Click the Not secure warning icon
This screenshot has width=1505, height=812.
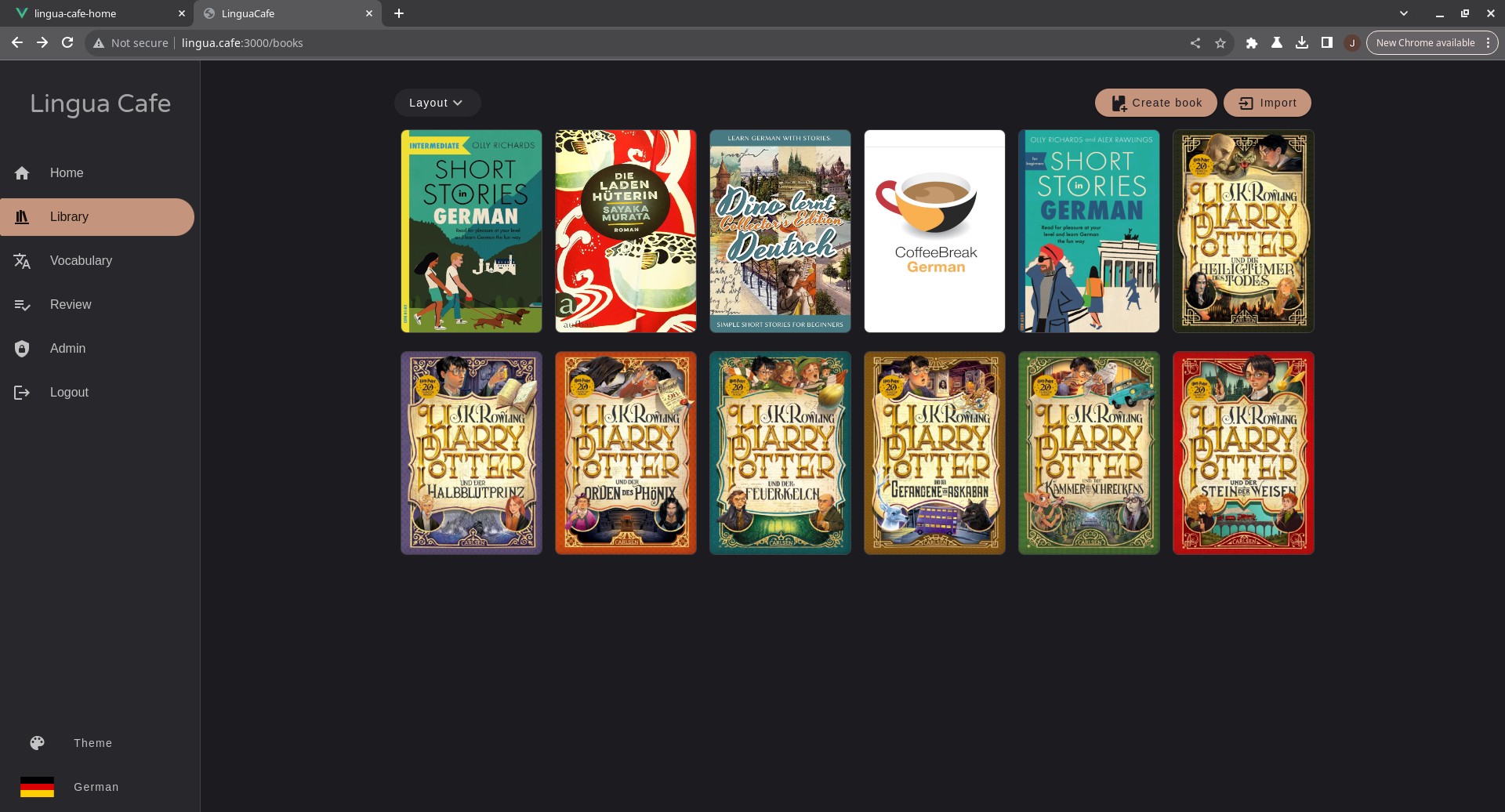99,43
